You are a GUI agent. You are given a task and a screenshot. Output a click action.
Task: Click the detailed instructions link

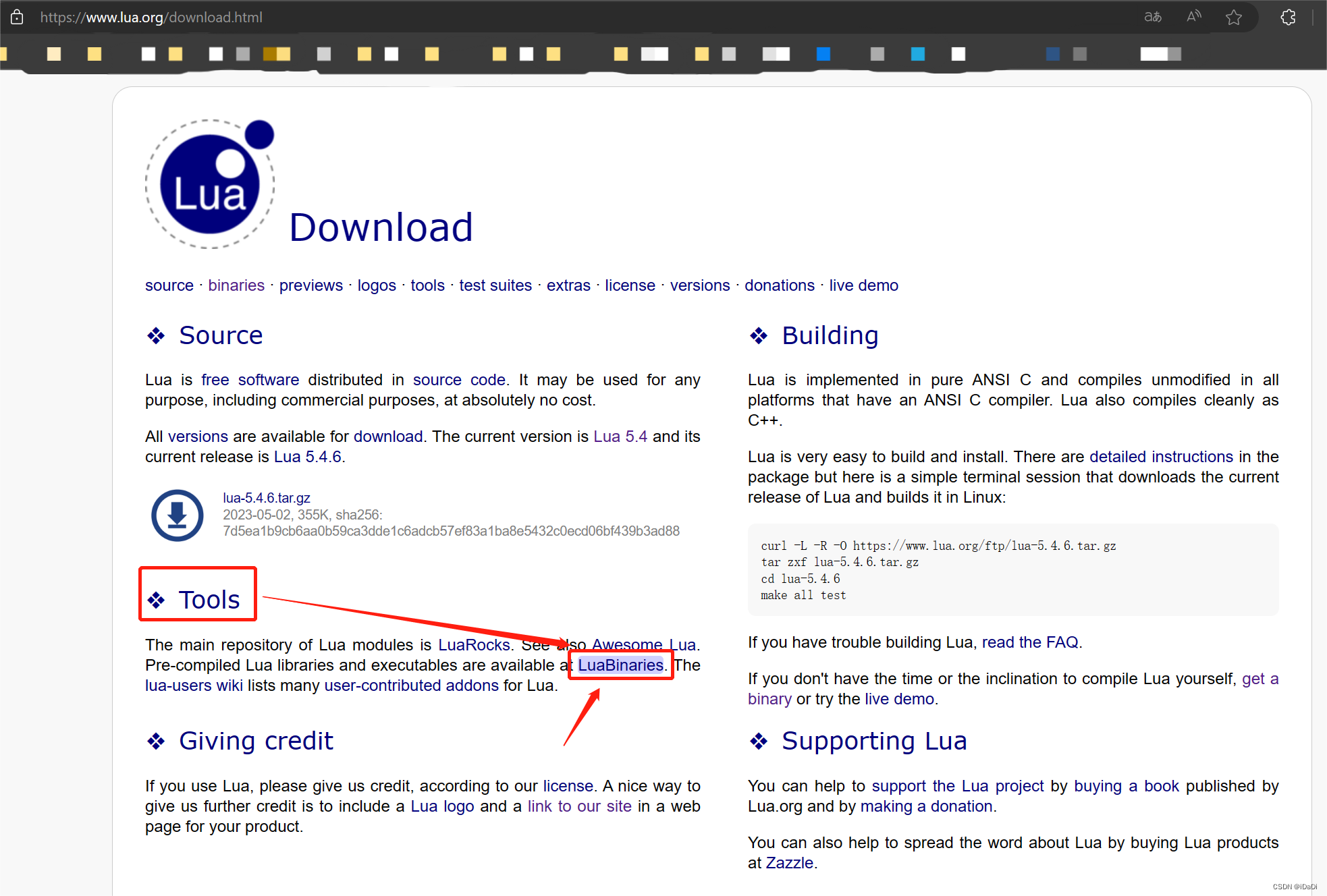pos(1160,457)
